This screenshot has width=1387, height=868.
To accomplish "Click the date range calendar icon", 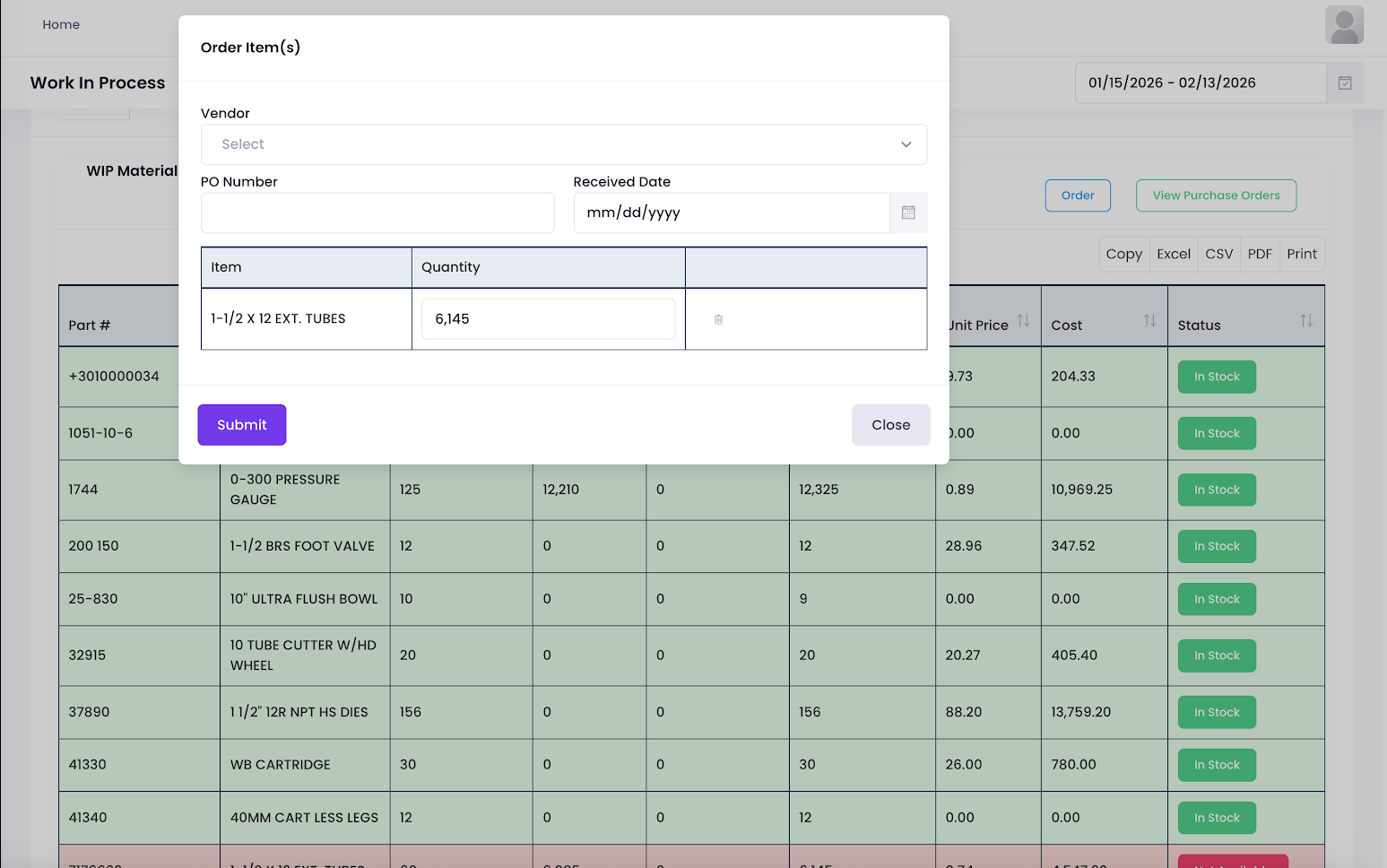I will pyautogui.click(x=1345, y=82).
